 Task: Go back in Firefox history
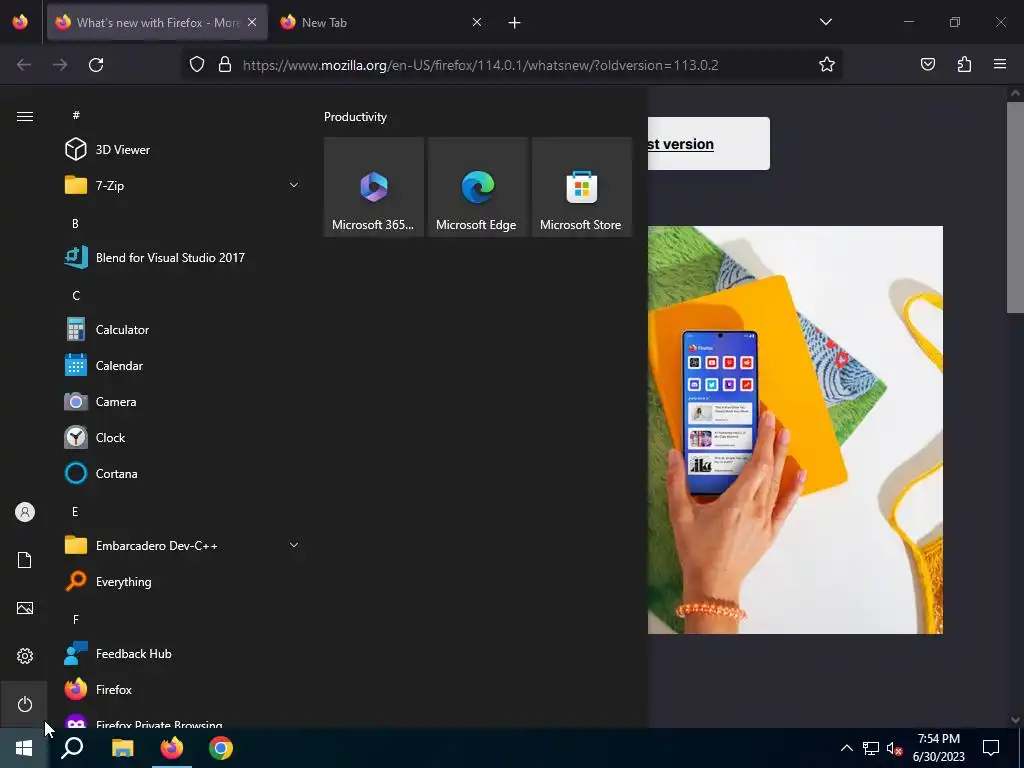coord(24,65)
